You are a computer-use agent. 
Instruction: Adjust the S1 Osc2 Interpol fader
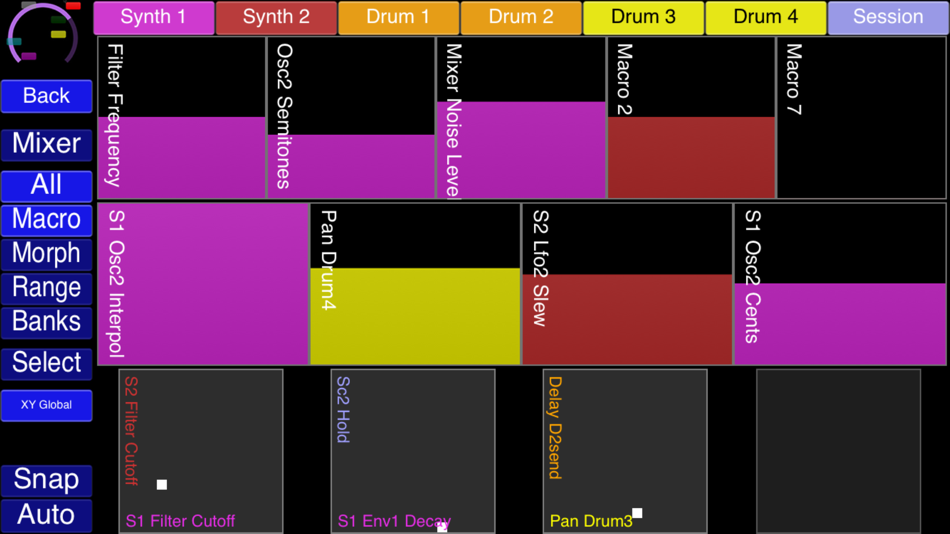tap(203, 284)
